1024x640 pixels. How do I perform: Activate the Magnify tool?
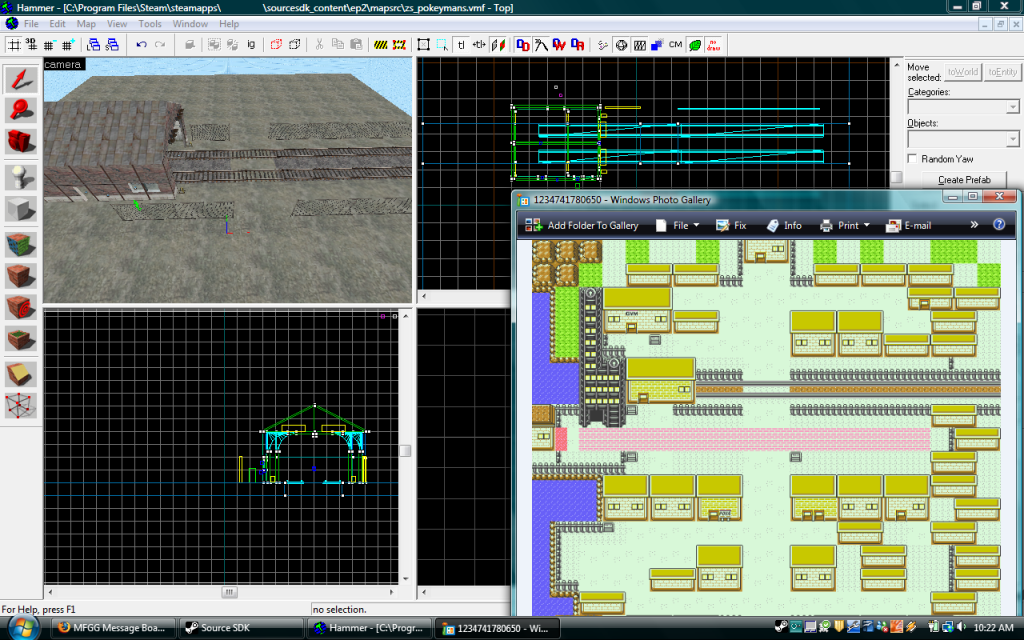pos(21,111)
